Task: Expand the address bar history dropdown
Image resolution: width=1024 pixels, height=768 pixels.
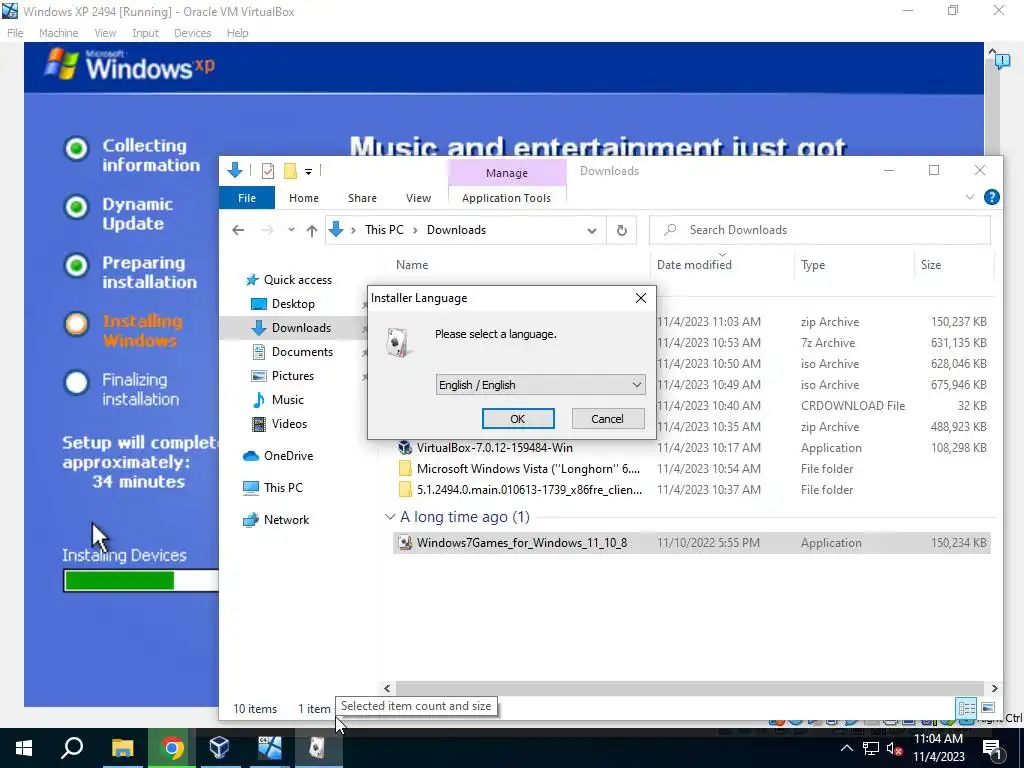Action: (x=592, y=231)
